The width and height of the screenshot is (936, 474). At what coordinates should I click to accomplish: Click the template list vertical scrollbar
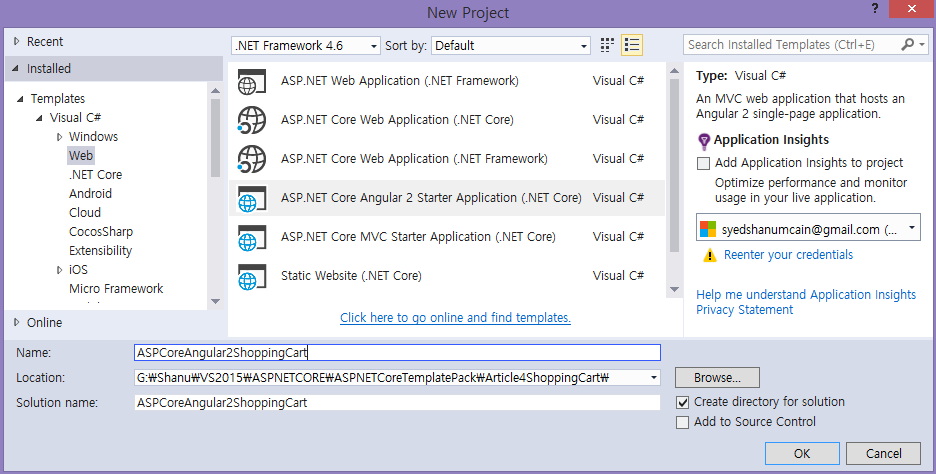tap(675, 165)
